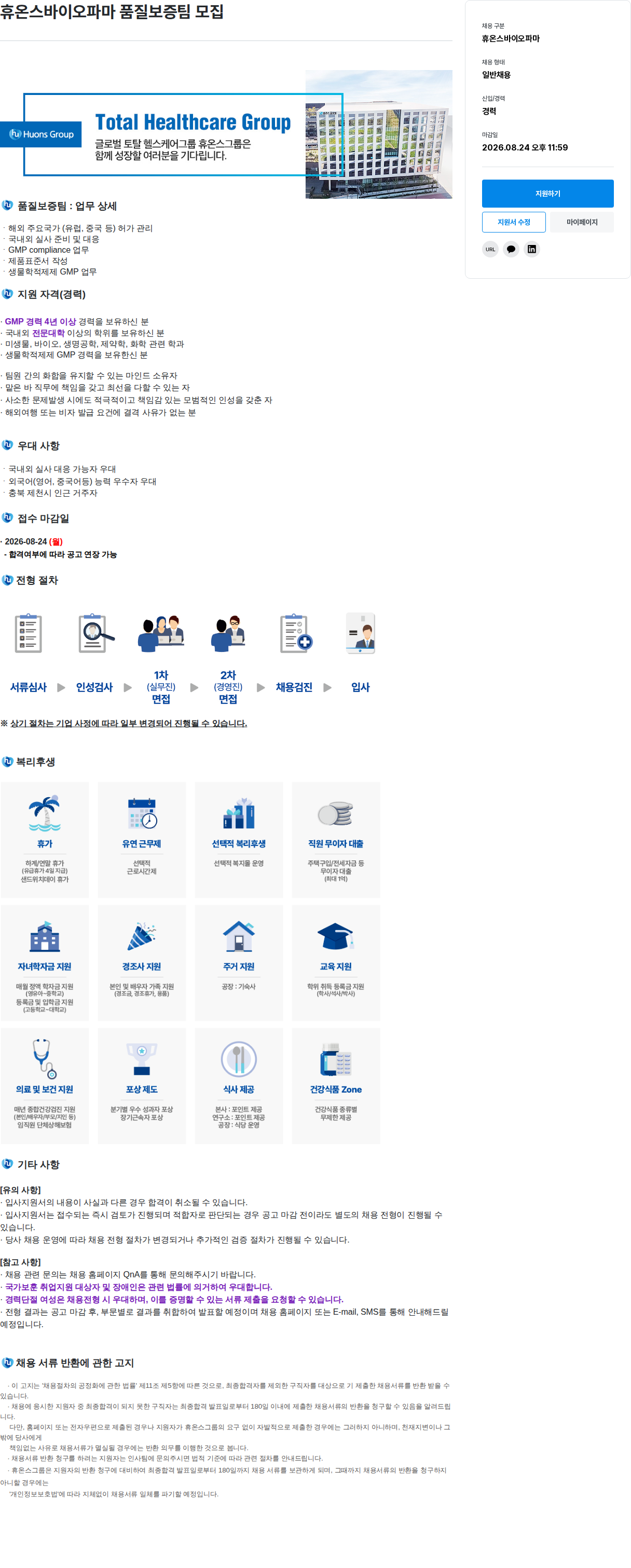
Task: Click the 전문대학 highlighted text
Action: point(48,333)
